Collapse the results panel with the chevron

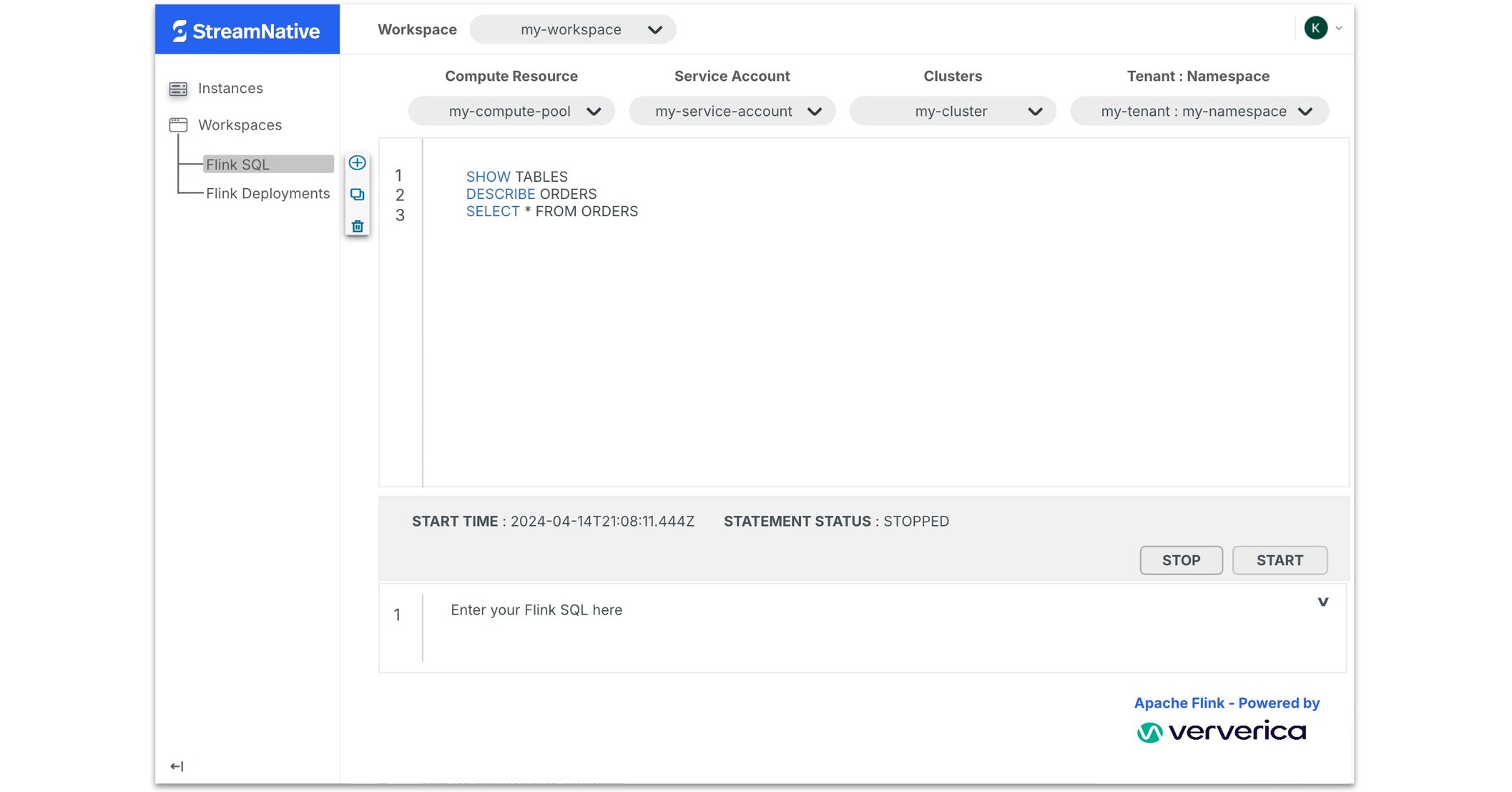point(1323,602)
